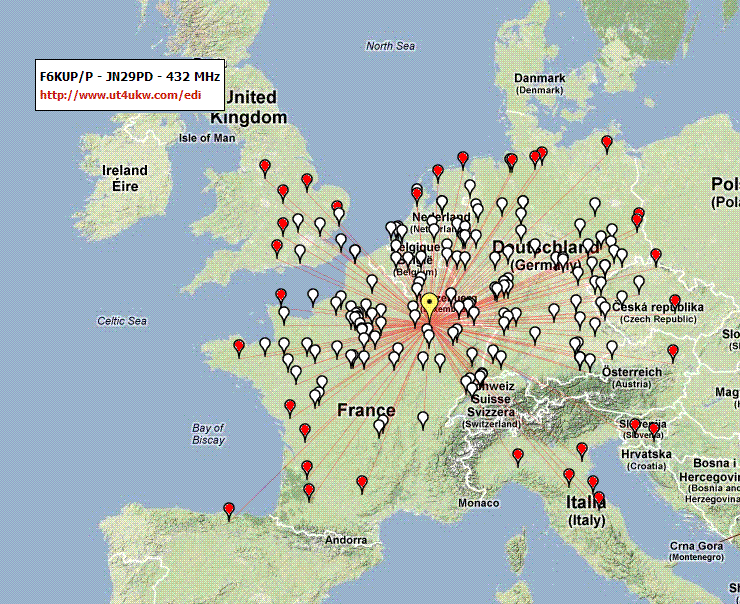Click the red marker nearest Toulouse in southern France
Viewport: 740px width, 604px height.
pyautogui.click(x=362, y=485)
